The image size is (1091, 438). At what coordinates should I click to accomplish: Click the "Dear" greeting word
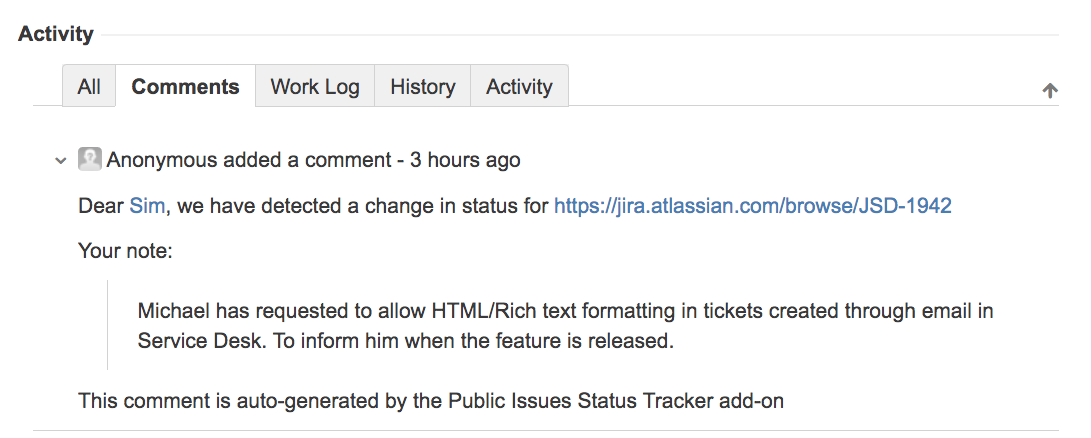tap(101, 206)
